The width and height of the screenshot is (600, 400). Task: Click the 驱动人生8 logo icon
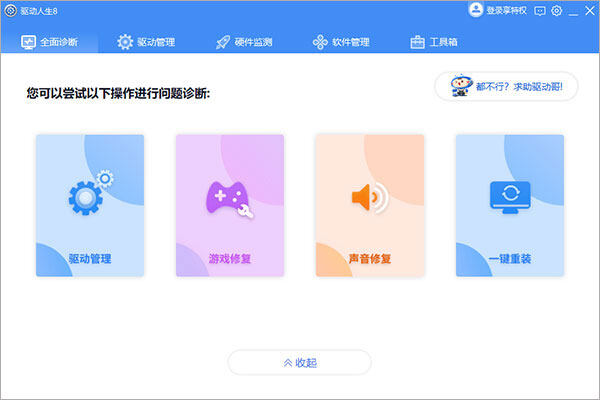pos(11,11)
